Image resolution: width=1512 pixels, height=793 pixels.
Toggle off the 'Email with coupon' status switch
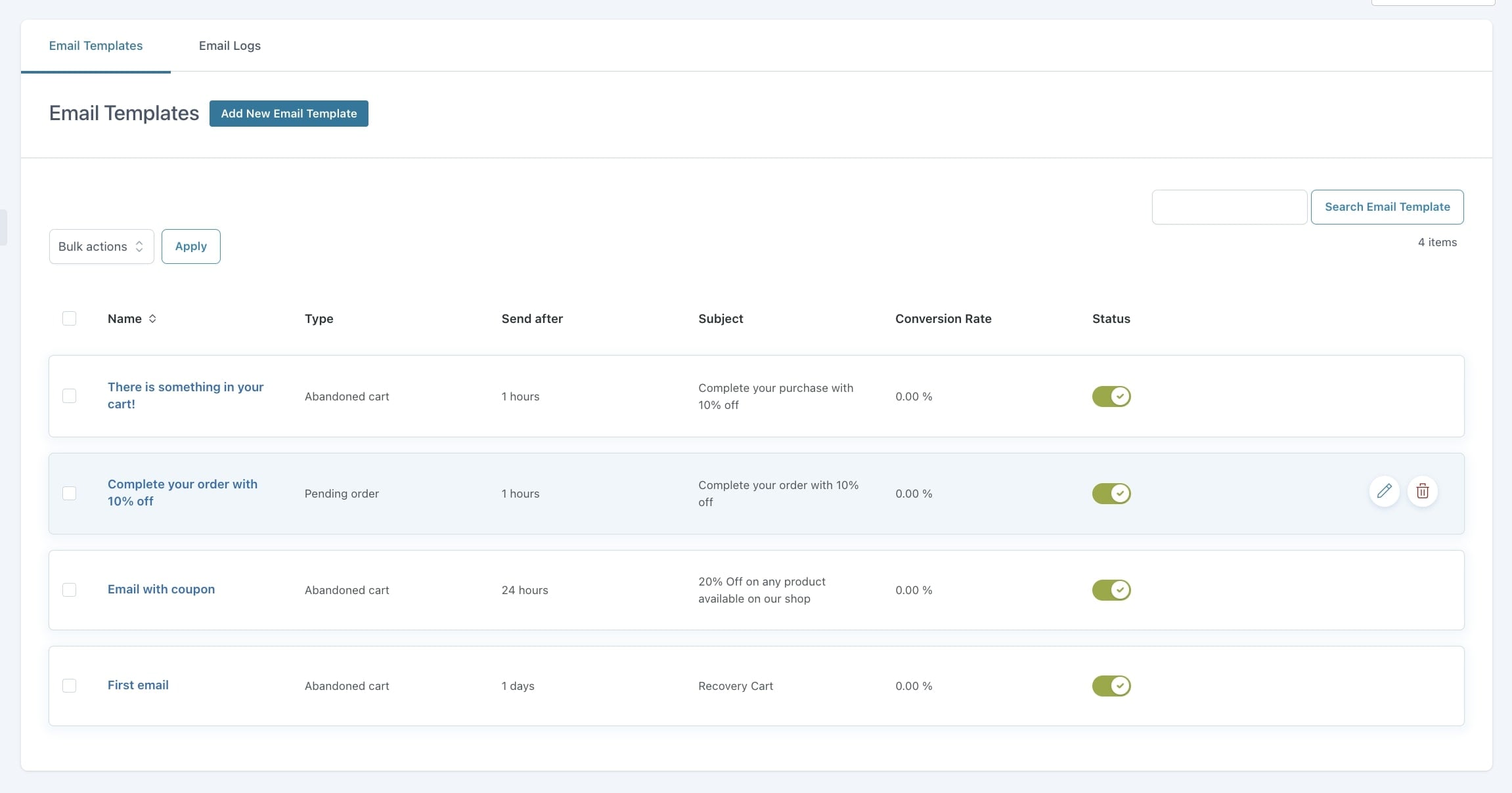1111,590
